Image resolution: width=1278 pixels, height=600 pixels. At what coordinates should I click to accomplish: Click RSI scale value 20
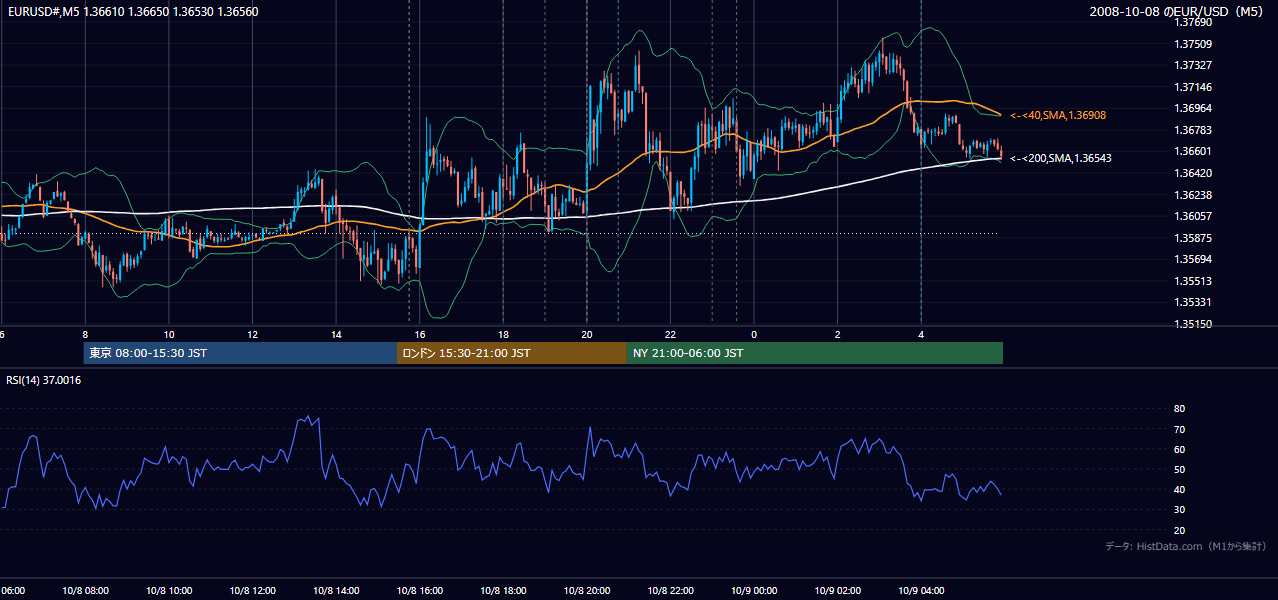click(1179, 530)
